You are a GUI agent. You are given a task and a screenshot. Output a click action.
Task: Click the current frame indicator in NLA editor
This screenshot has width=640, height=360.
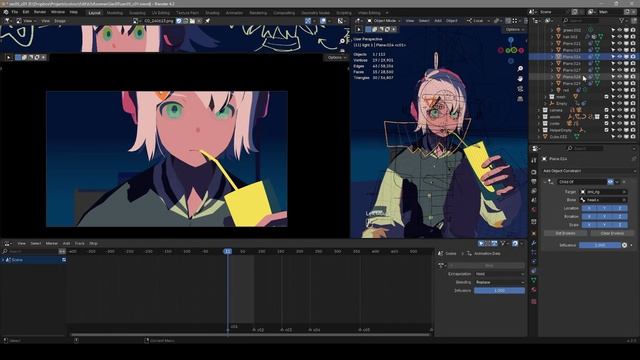[227, 251]
